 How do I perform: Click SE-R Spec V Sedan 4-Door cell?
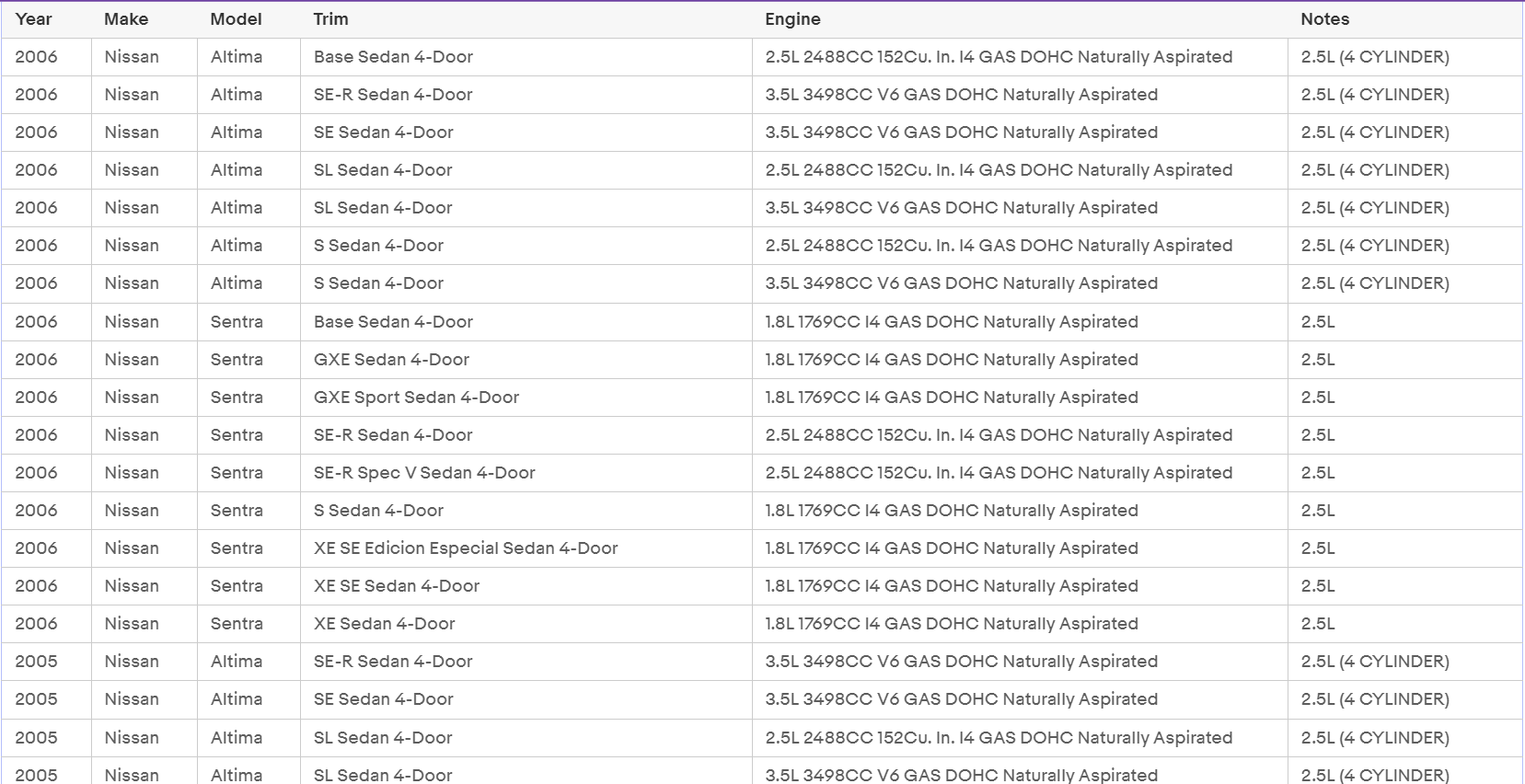pos(526,473)
